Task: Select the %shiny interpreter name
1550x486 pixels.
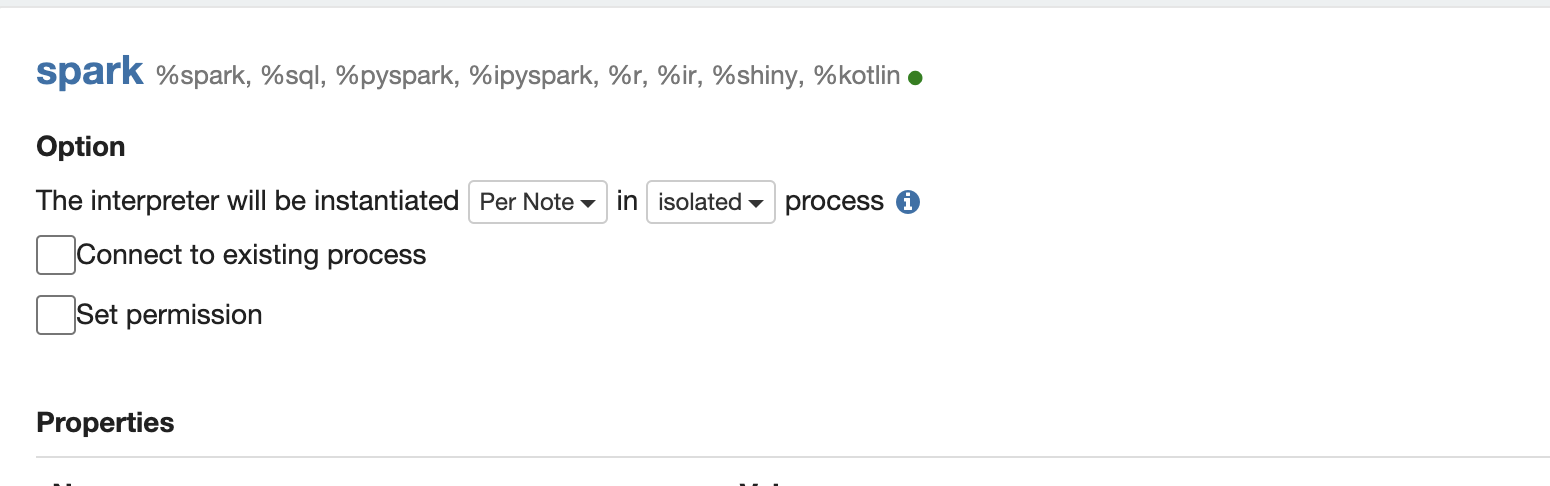Action: click(758, 76)
